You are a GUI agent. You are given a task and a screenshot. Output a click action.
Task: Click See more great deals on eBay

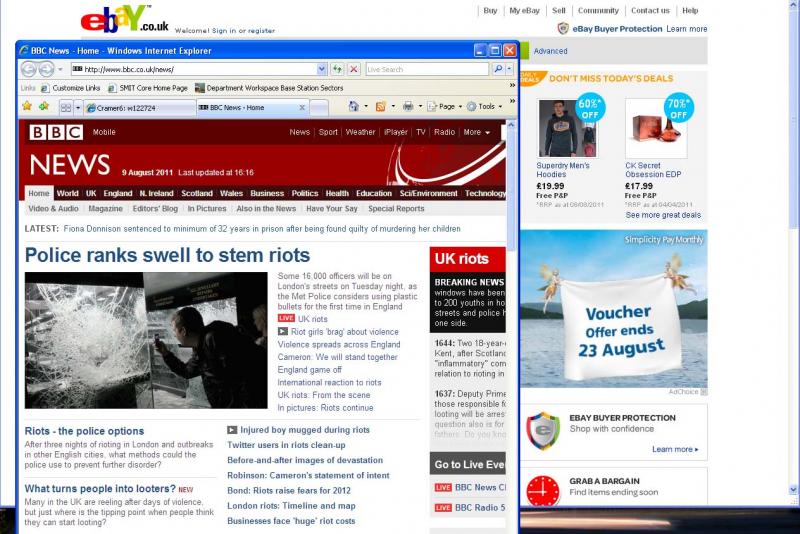pyautogui.click(x=663, y=215)
